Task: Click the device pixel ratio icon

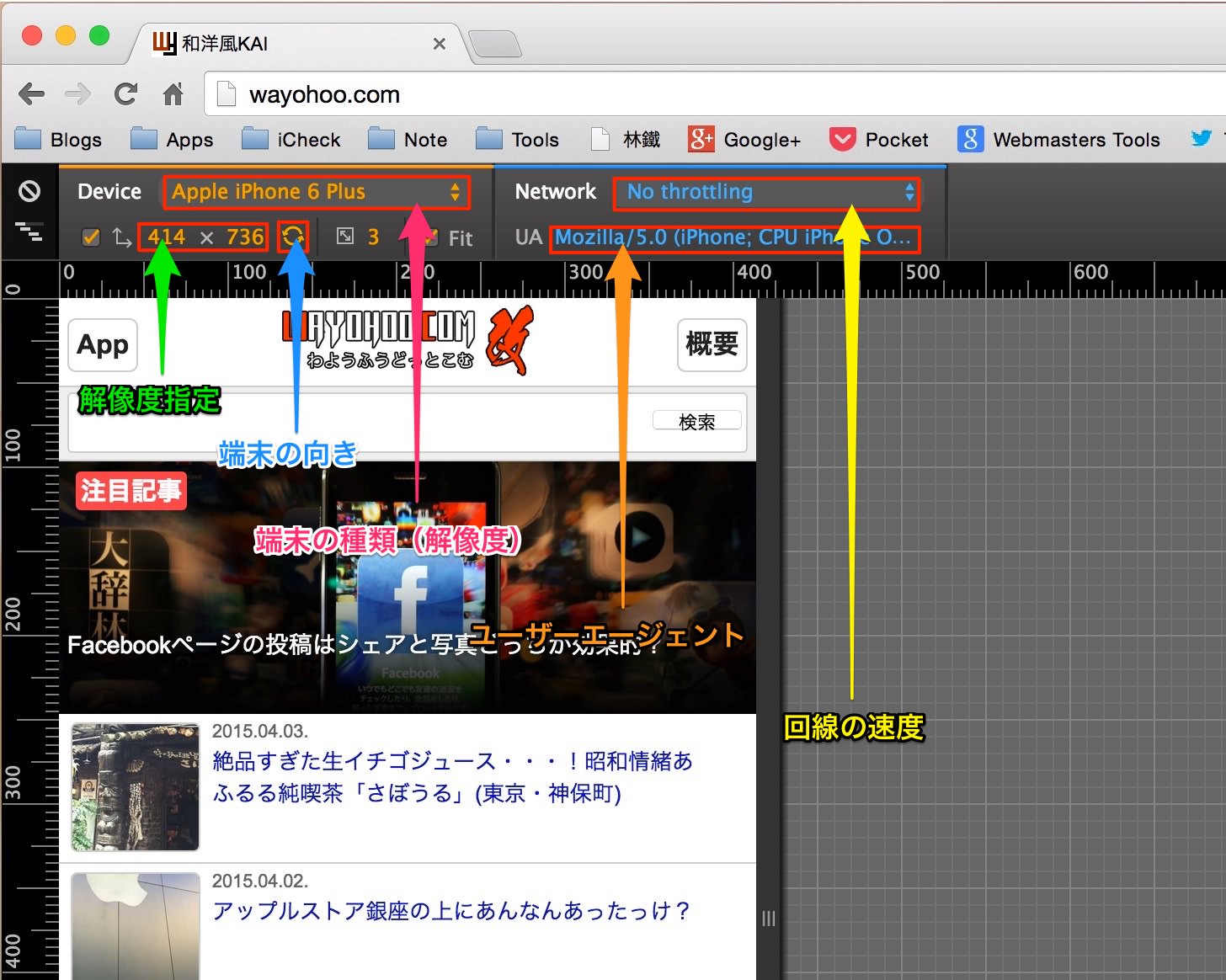Action: click(345, 237)
